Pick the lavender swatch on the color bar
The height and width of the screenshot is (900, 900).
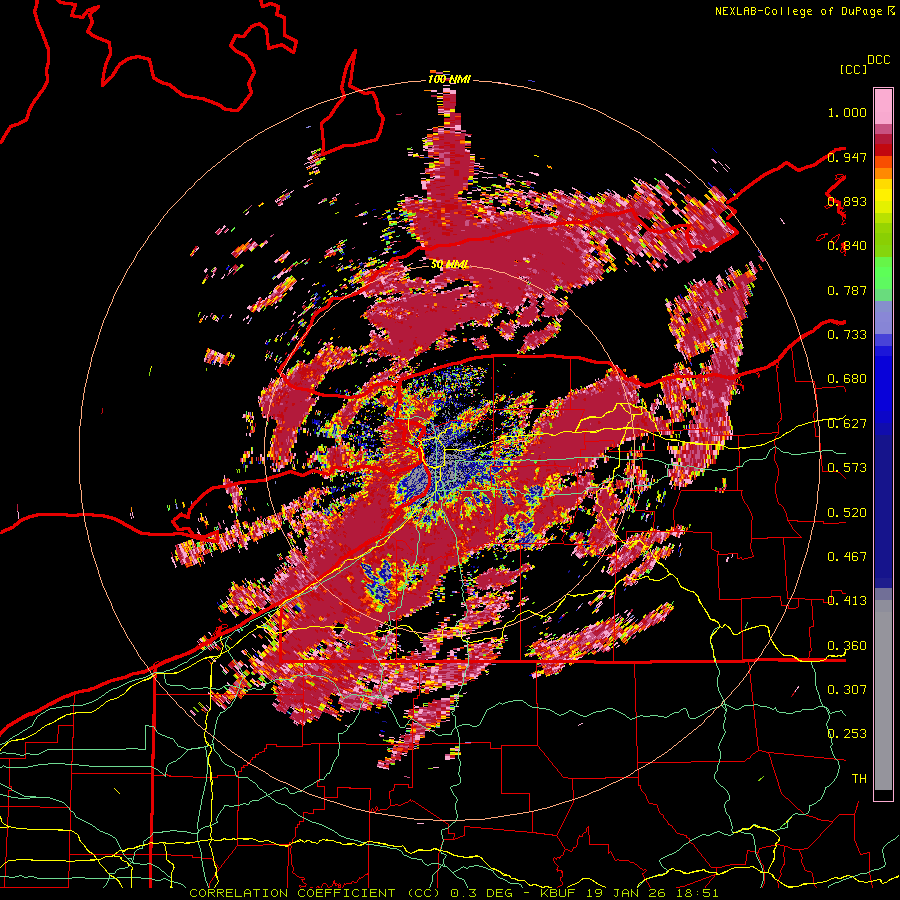tap(883, 317)
